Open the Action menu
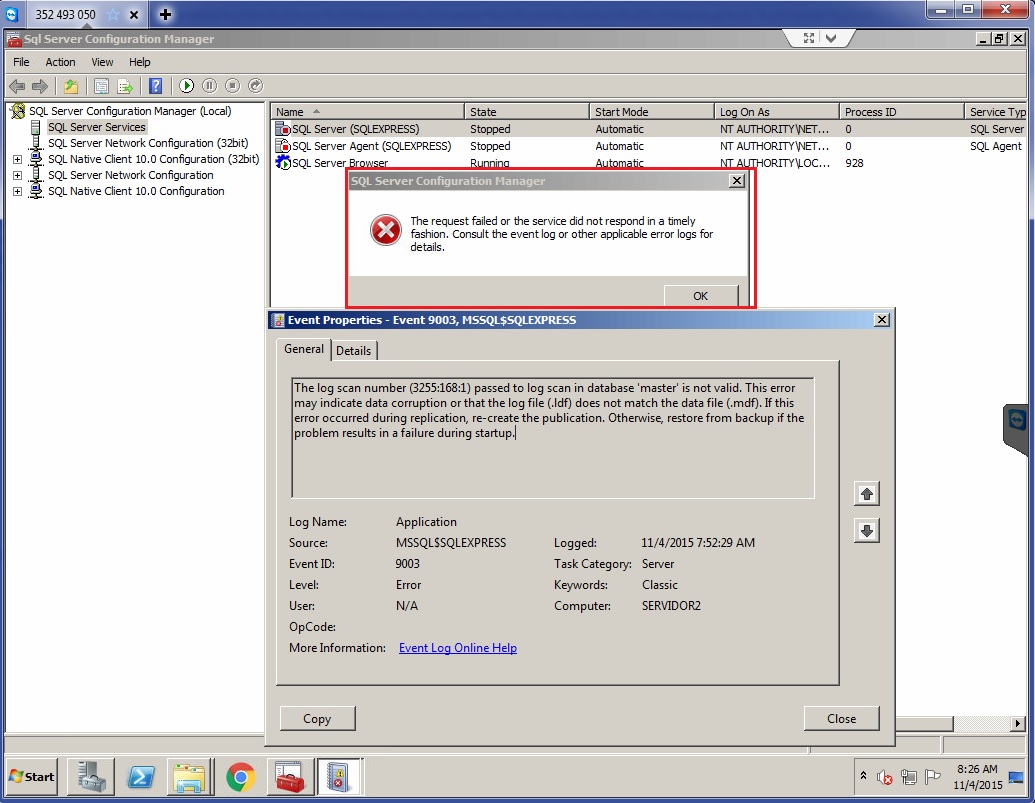1035x803 pixels. pyautogui.click(x=60, y=62)
